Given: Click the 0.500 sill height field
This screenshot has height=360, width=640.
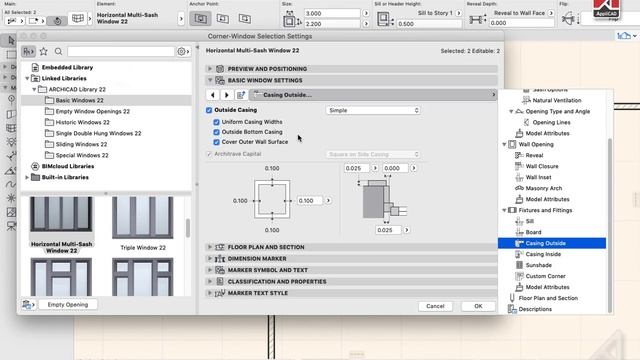Looking at the screenshot, I should click(429, 24).
